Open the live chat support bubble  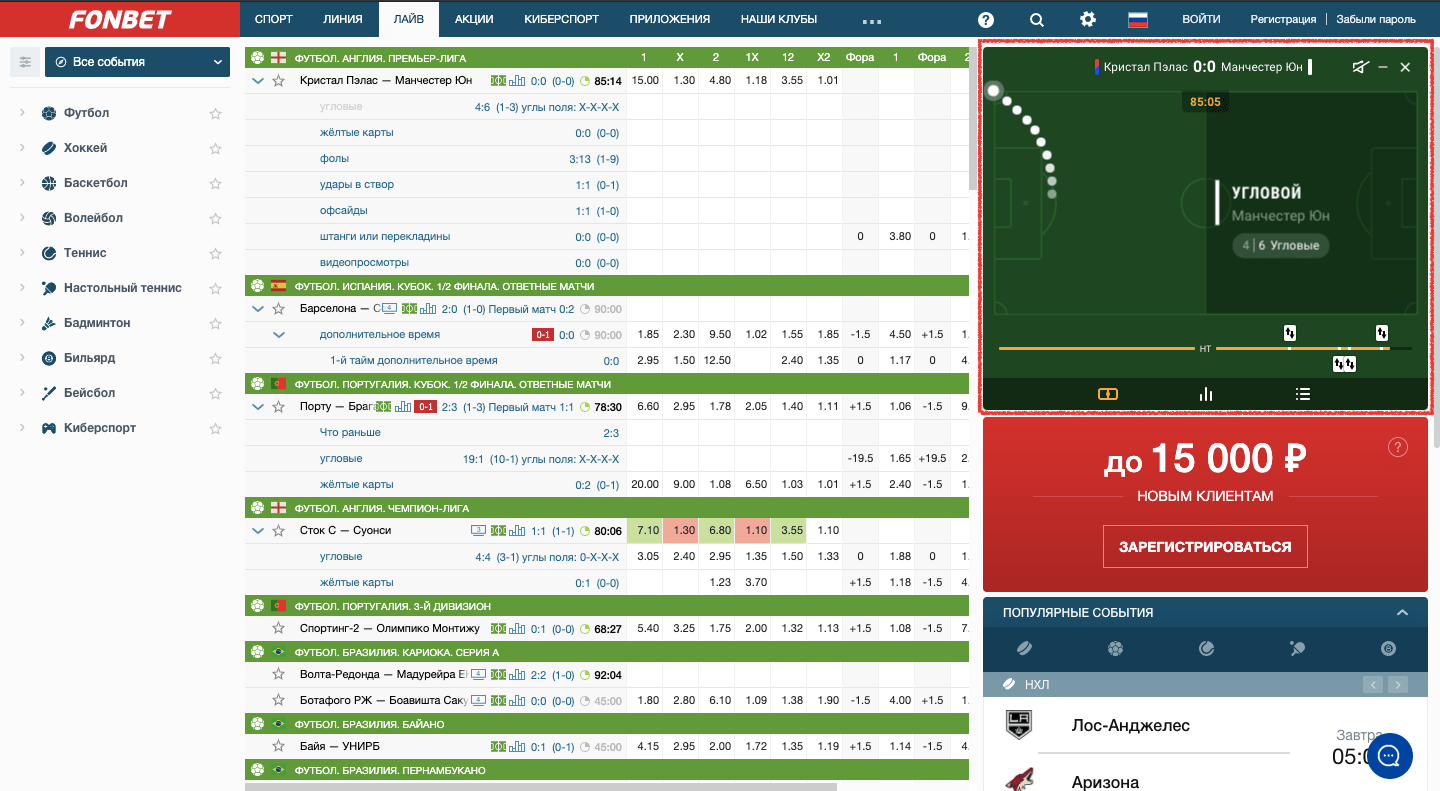pyautogui.click(x=1388, y=756)
